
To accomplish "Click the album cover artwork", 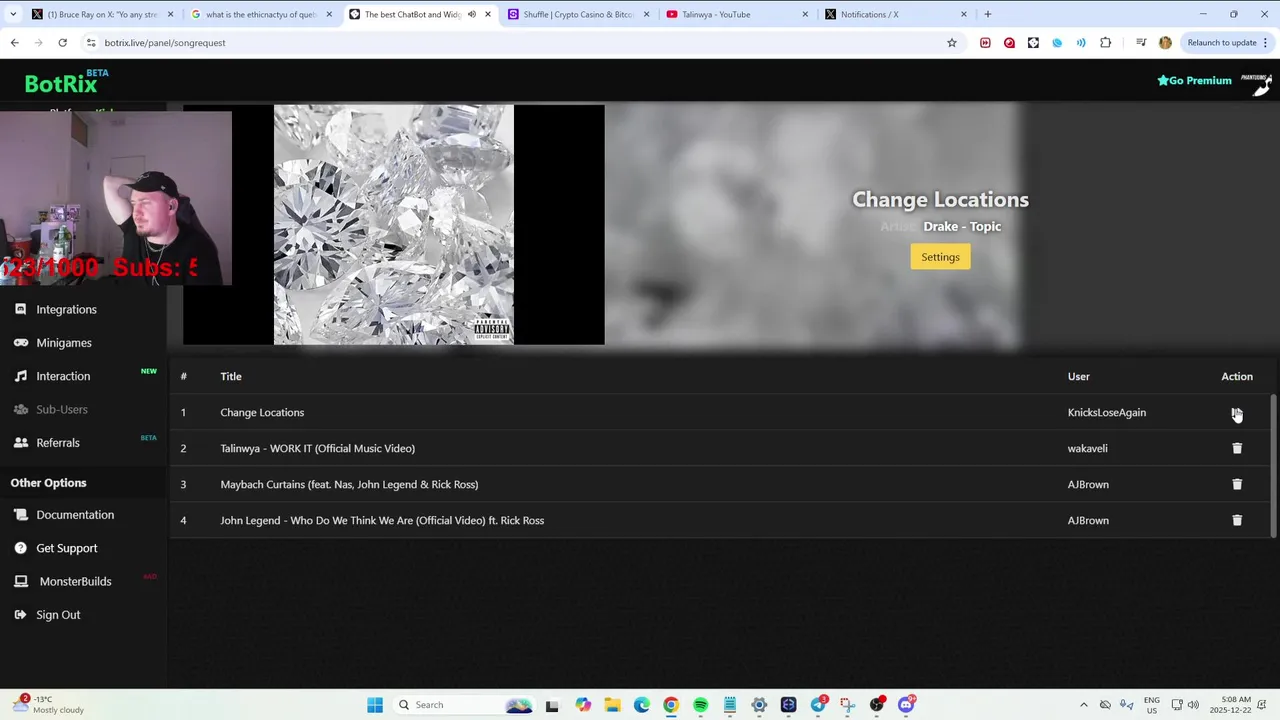I will [x=394, y=225].
